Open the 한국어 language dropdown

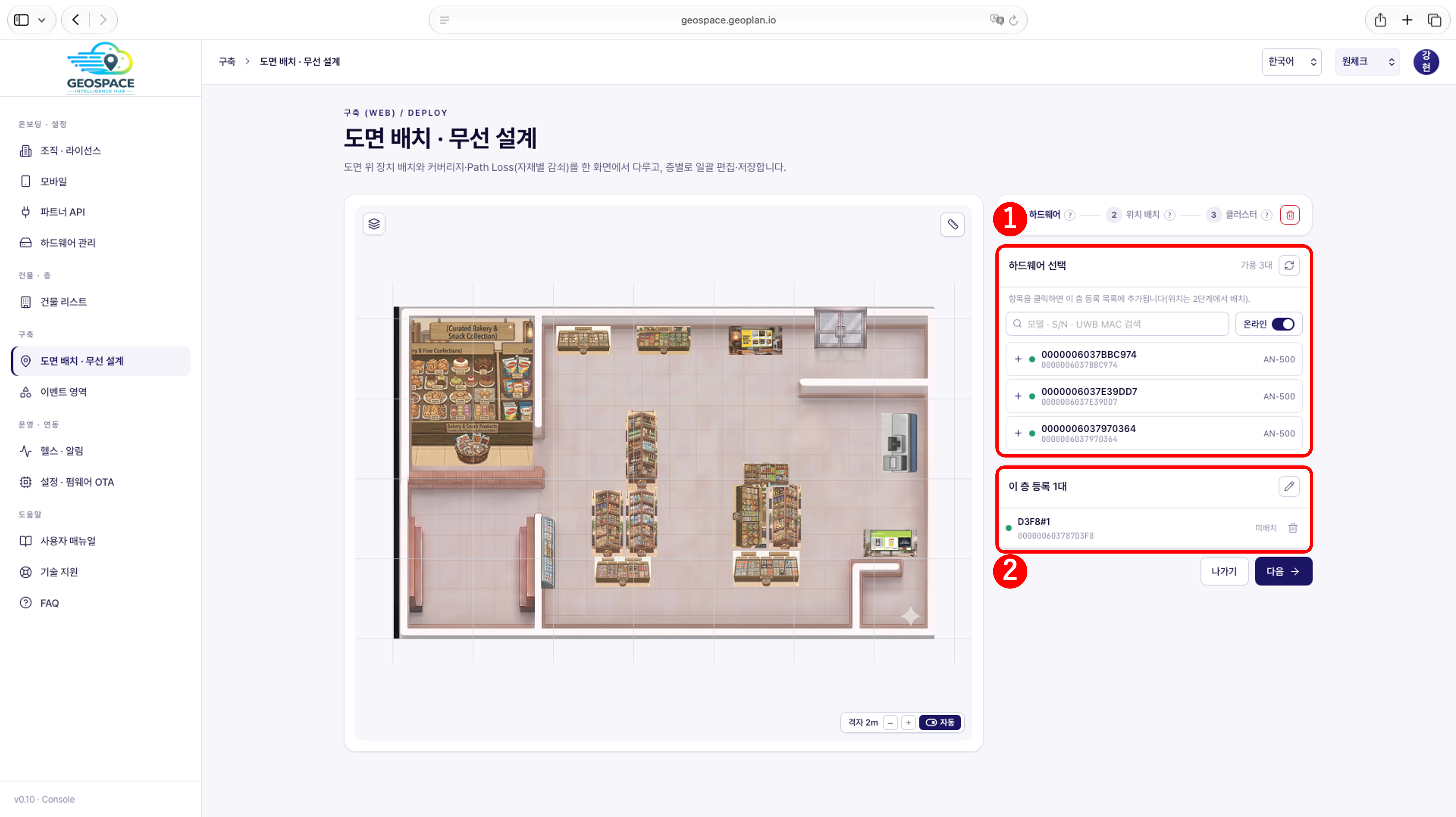tap(1292, 62)
